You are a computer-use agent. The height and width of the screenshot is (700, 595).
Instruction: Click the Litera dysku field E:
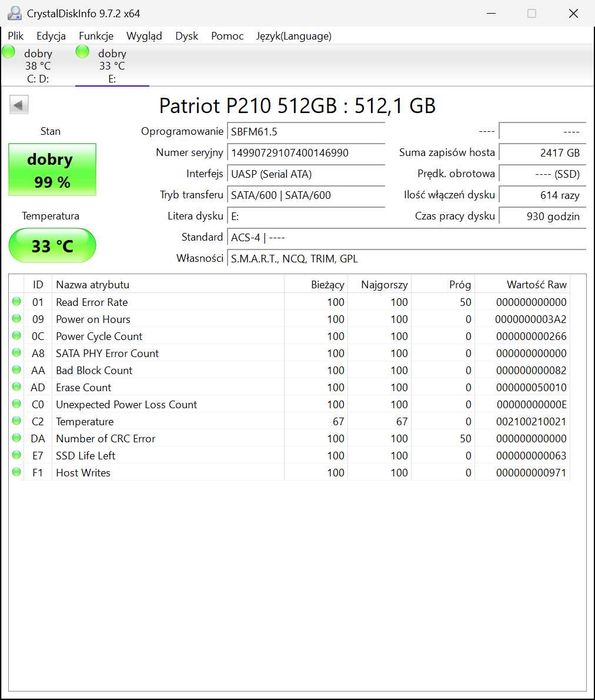(306, 217)
